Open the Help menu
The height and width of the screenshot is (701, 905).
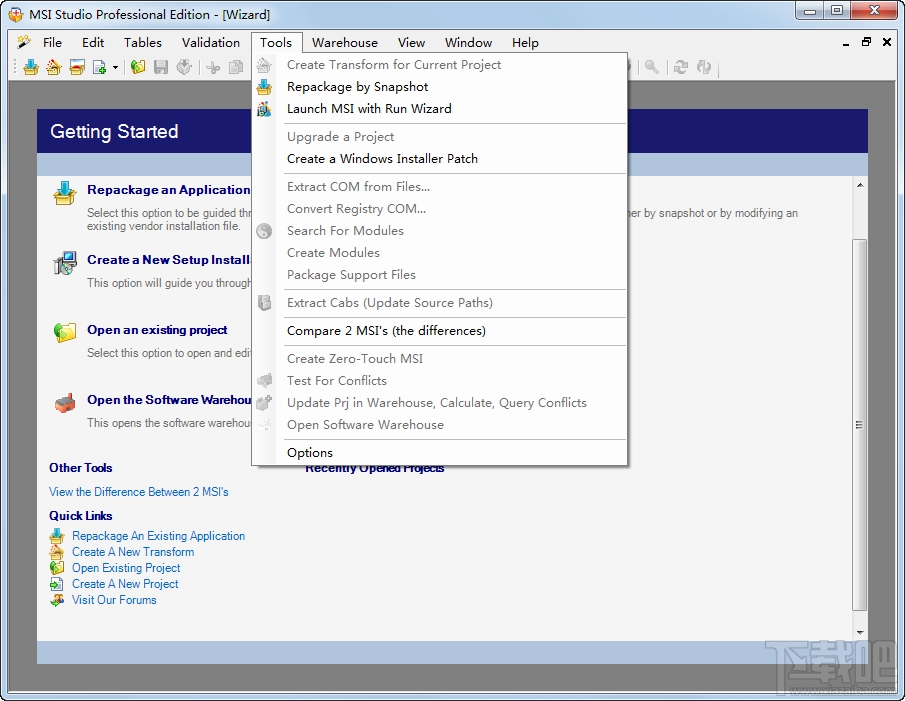point(525,42)
